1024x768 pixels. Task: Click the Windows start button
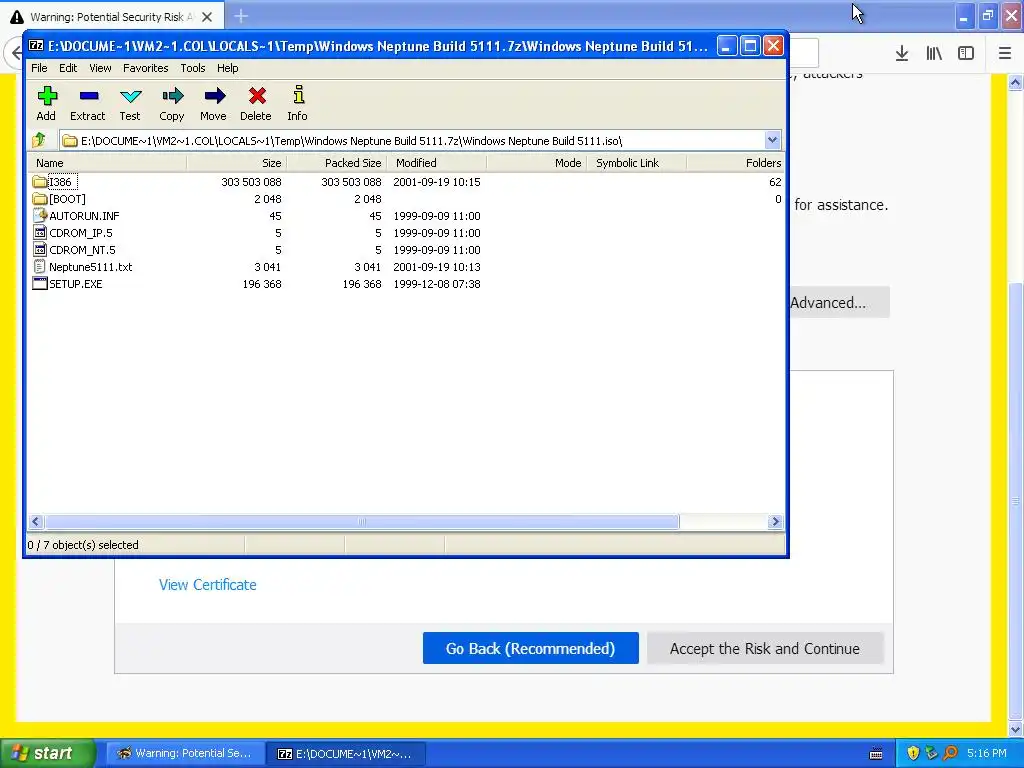[x=47, y=754]
